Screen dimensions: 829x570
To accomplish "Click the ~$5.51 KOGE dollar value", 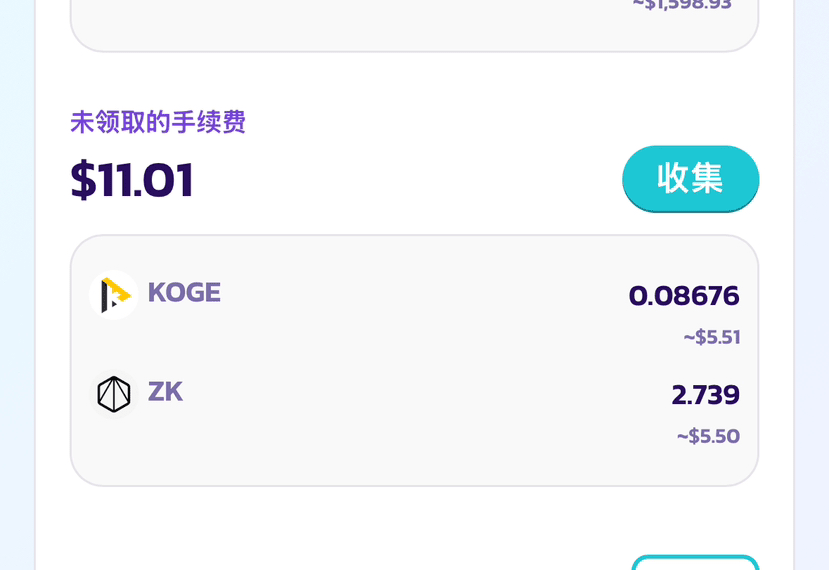I will point(712,337).
